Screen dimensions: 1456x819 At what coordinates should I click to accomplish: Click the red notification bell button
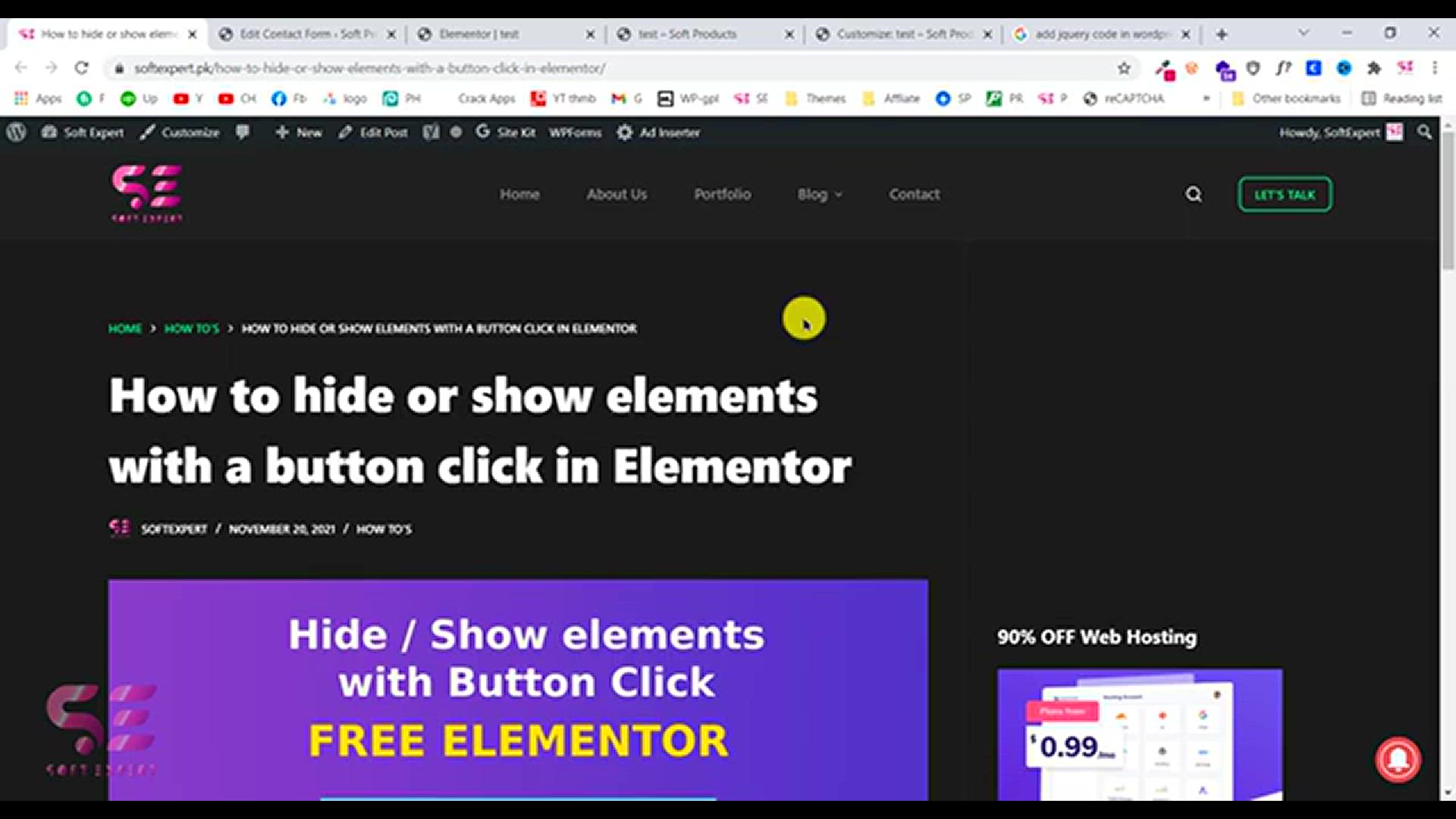click(x=1398, y=759)
